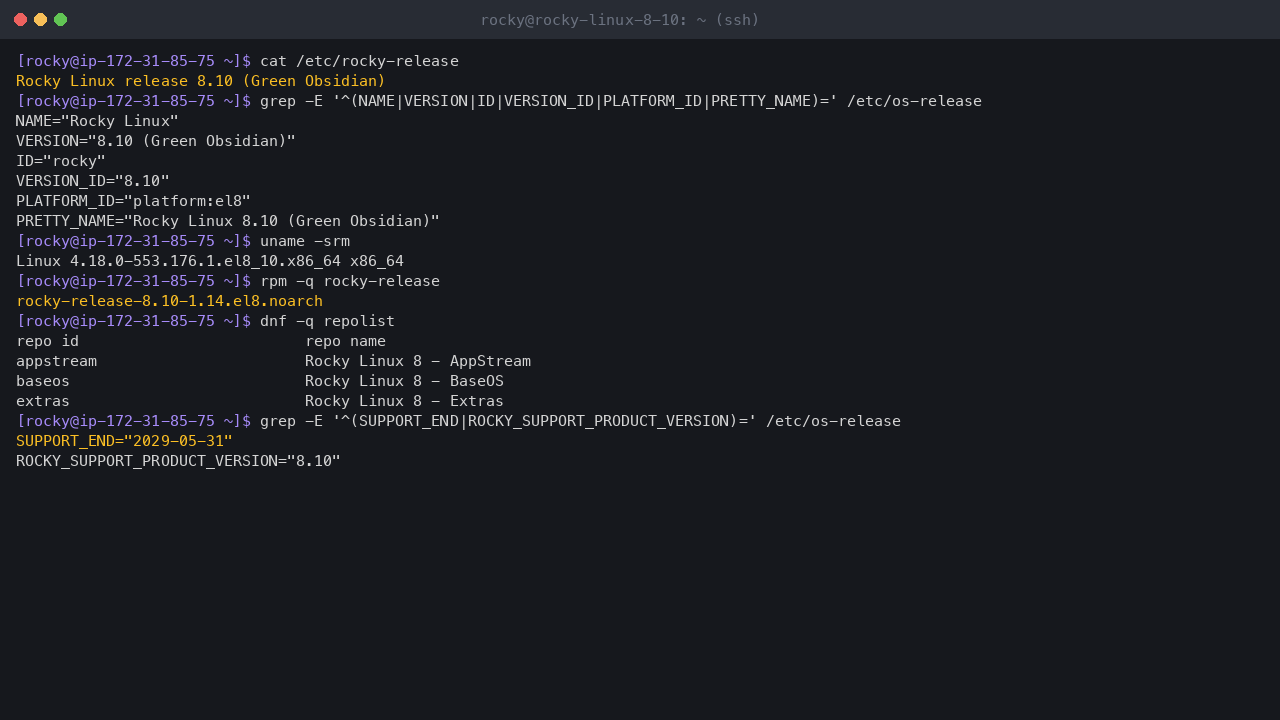The width and height of the screenshot is (1280, 720).
Task: Click the rocky-release-8.10-1.14.el8.noarch output
Action: point(169,301)
